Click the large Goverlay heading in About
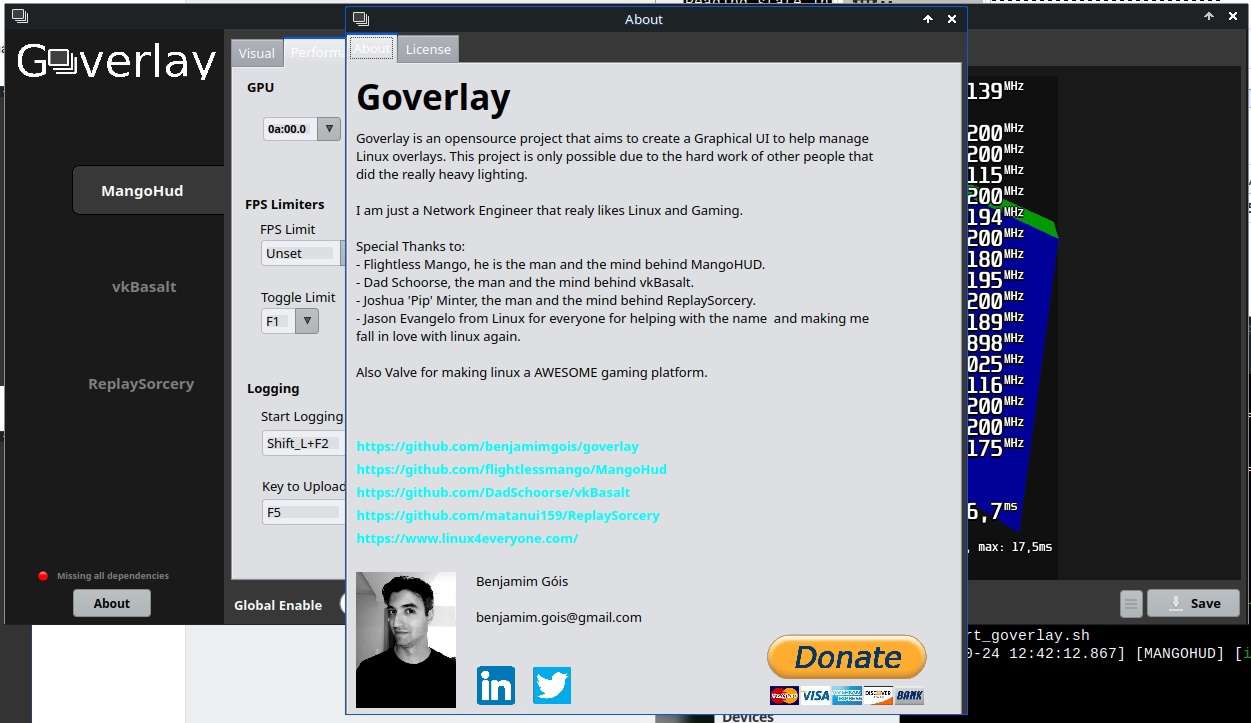1251x723 pixels. pos(433,97)
